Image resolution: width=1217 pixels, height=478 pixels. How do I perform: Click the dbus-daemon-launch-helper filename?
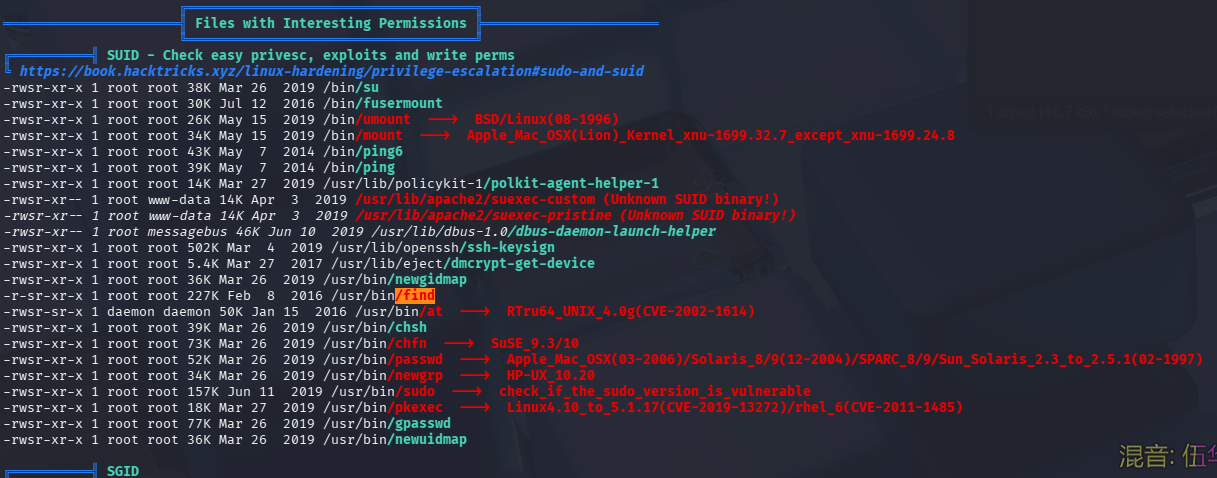[612, 231]
